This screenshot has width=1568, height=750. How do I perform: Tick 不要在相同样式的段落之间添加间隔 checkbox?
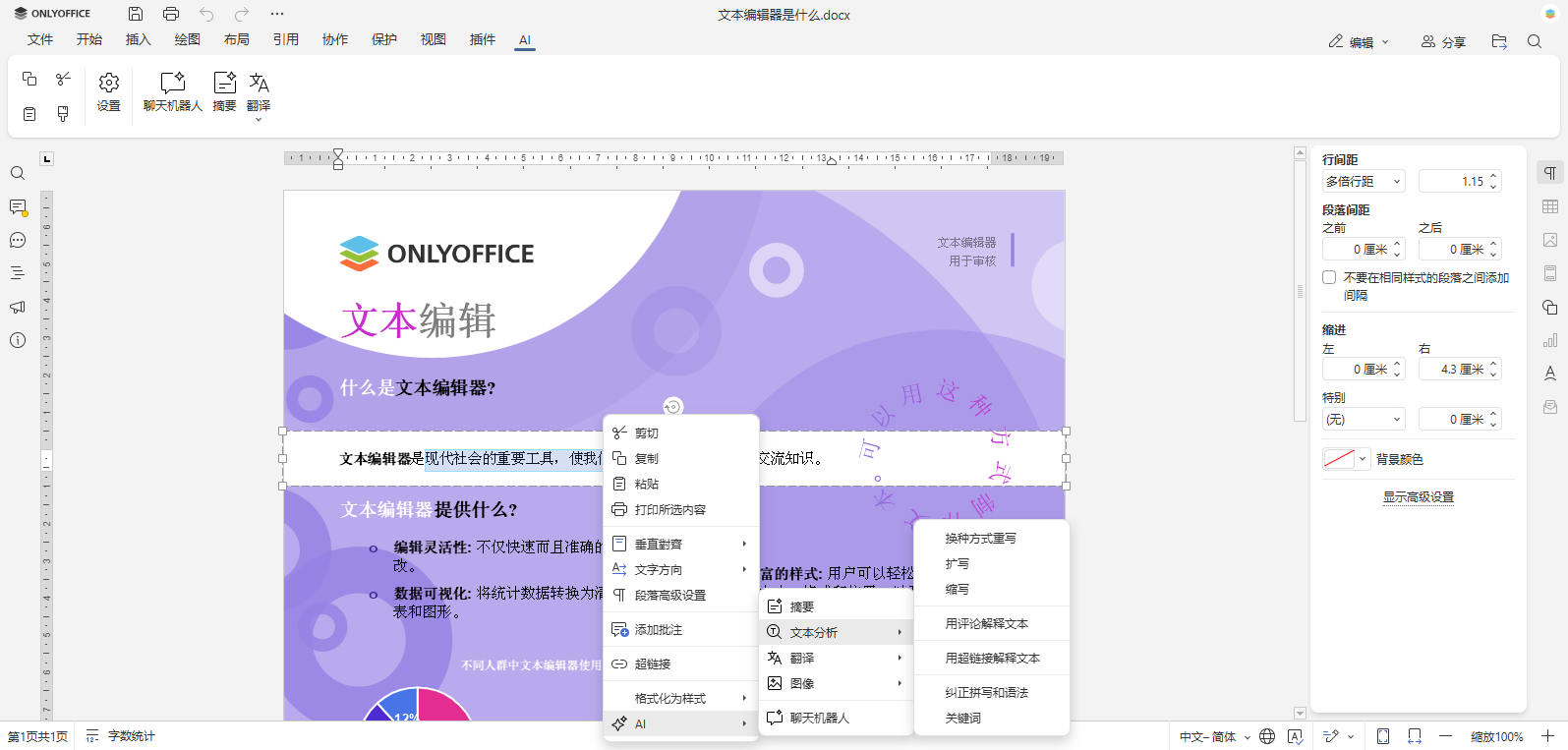click(1329, 277)
